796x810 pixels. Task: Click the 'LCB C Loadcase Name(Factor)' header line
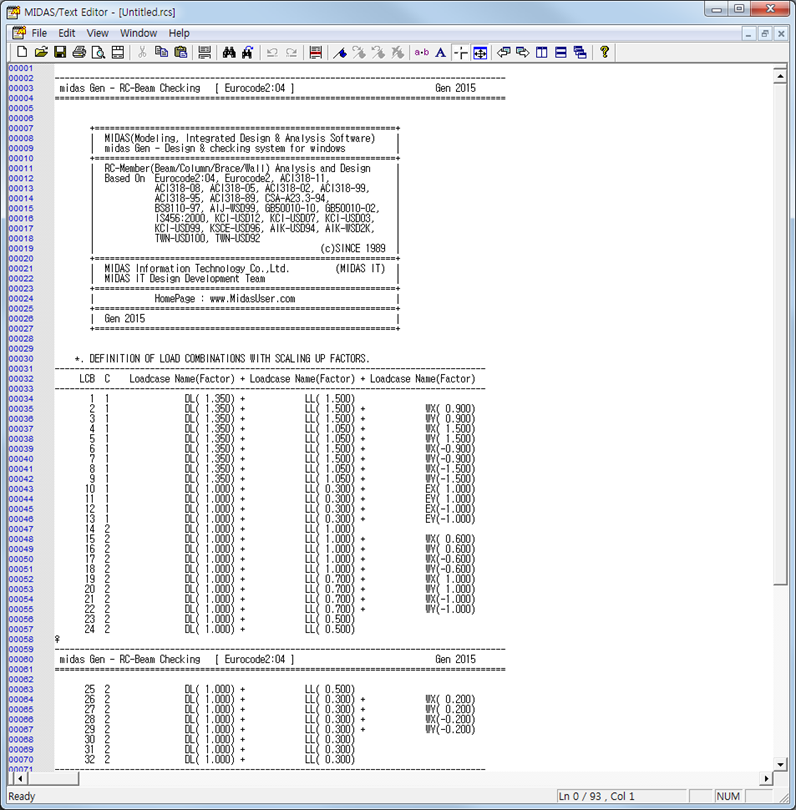tap(277, 379)
